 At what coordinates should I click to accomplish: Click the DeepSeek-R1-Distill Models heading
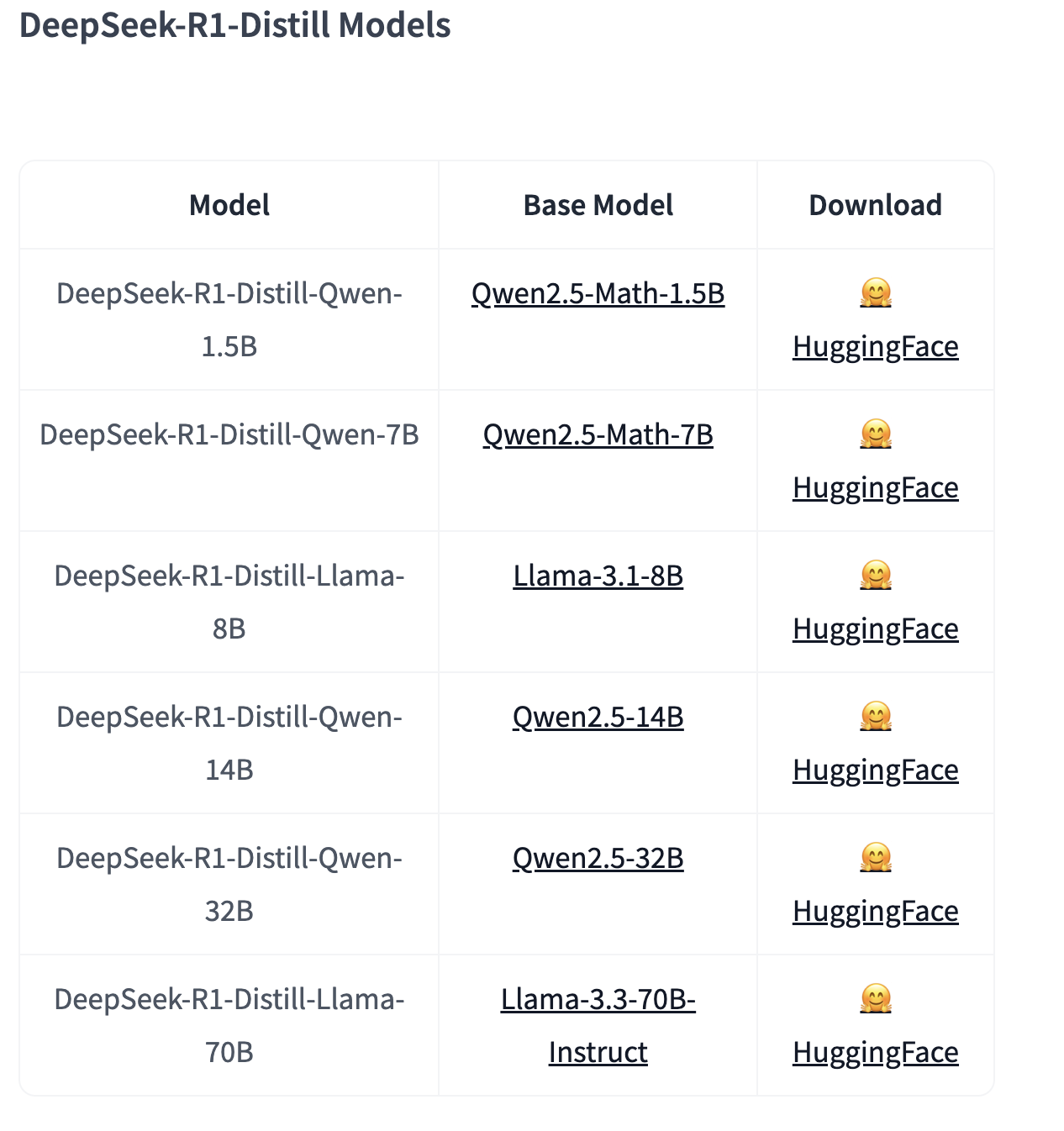(x=235, y=26)
